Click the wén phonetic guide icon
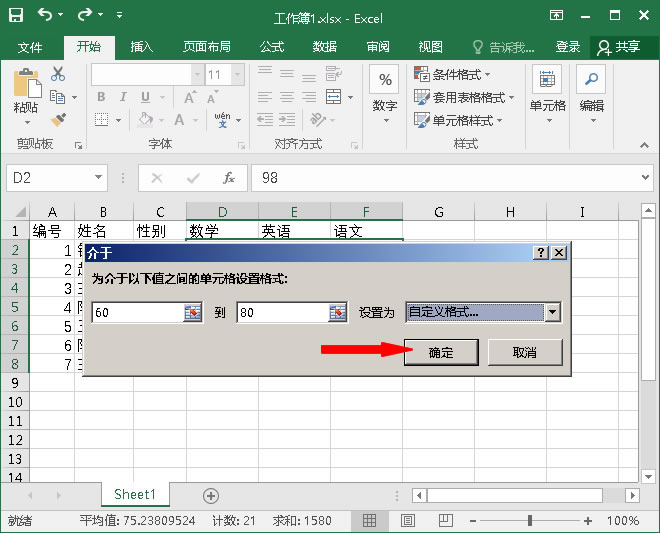The width and height of the screenshot is (660, 533). (222, 120)
